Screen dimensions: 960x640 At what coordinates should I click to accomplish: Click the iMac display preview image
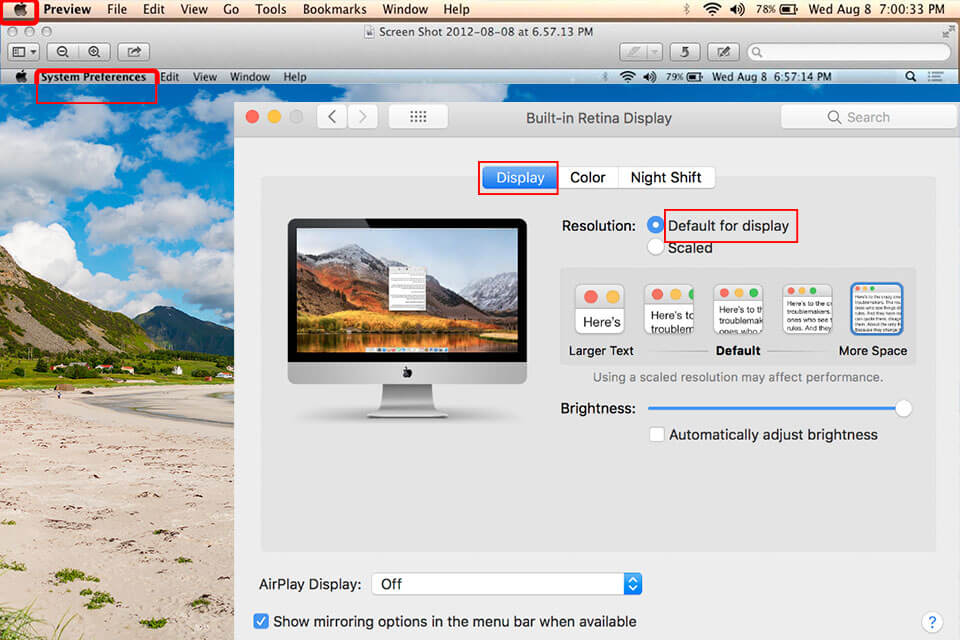point(407,318)
